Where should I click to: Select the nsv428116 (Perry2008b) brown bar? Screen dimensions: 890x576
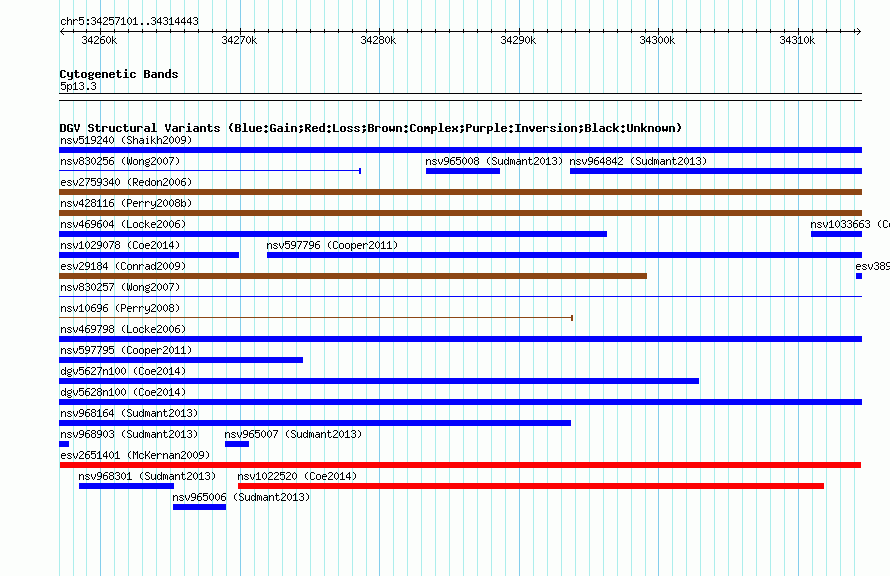[460, 213]
